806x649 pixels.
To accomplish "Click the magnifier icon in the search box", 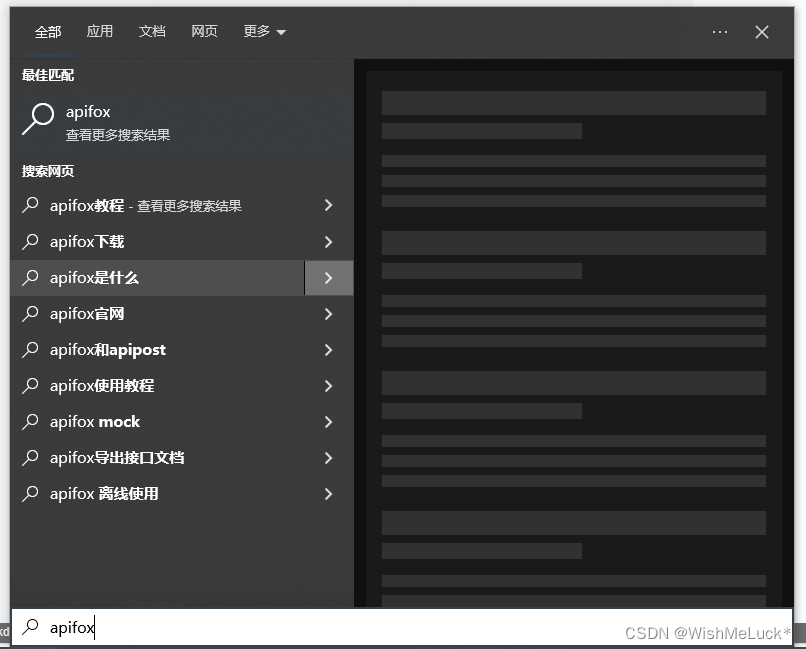I will (30, 626).
